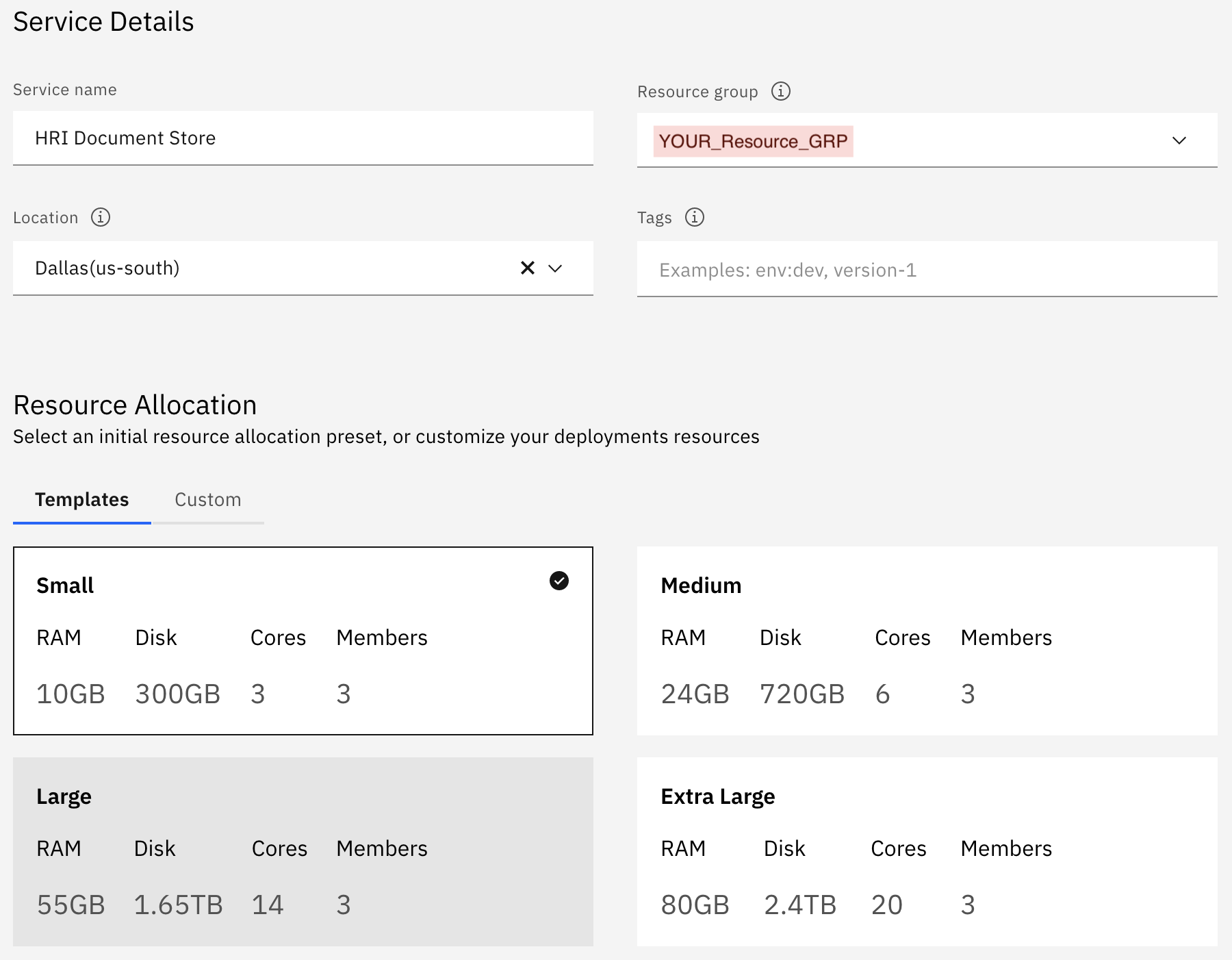The width and height of the screenshot is (1232, 960).
Task: Click the 14 cores value in Large
Action: pos(268,905)
